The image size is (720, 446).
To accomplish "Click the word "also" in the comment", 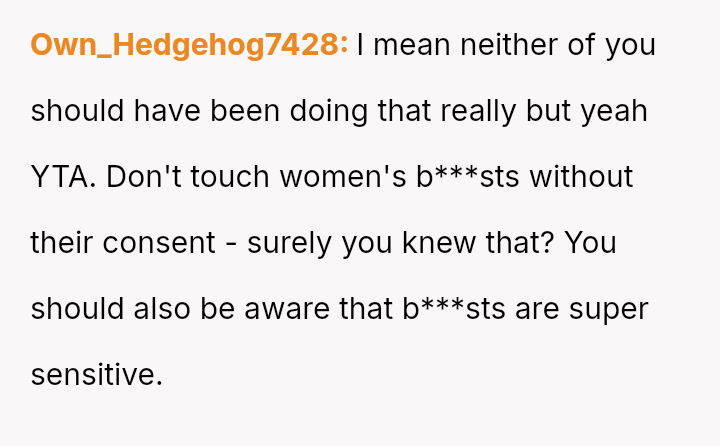I will (x=158, y=309).
